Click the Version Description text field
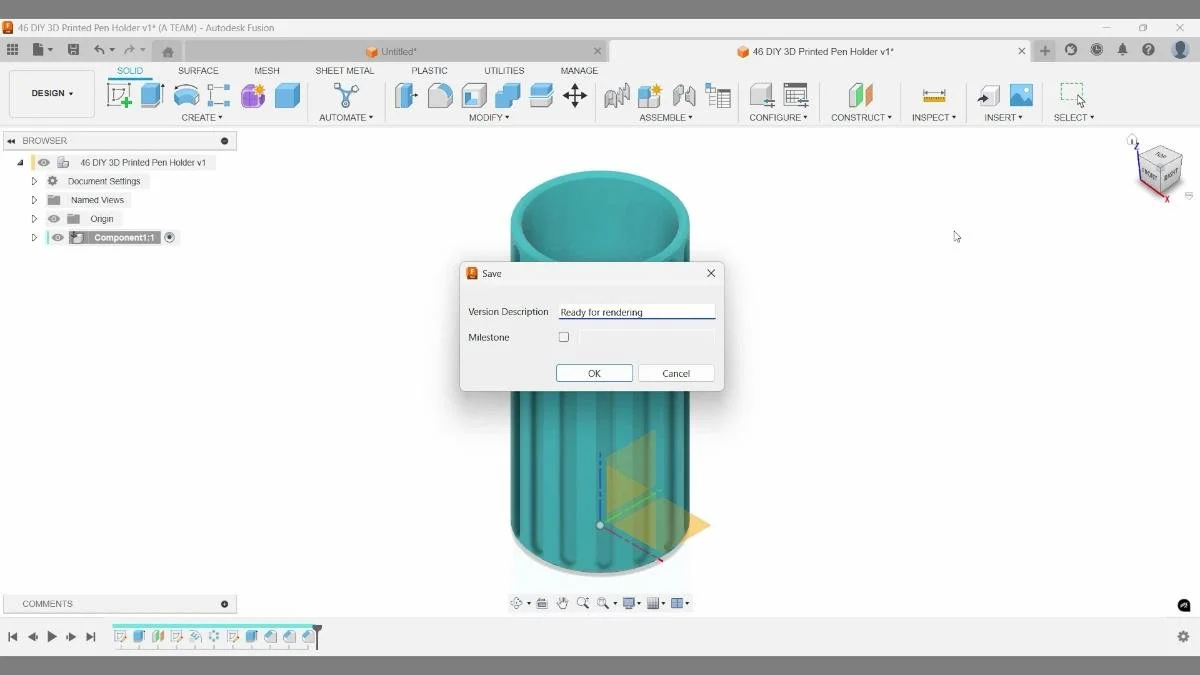 [636, 311]
